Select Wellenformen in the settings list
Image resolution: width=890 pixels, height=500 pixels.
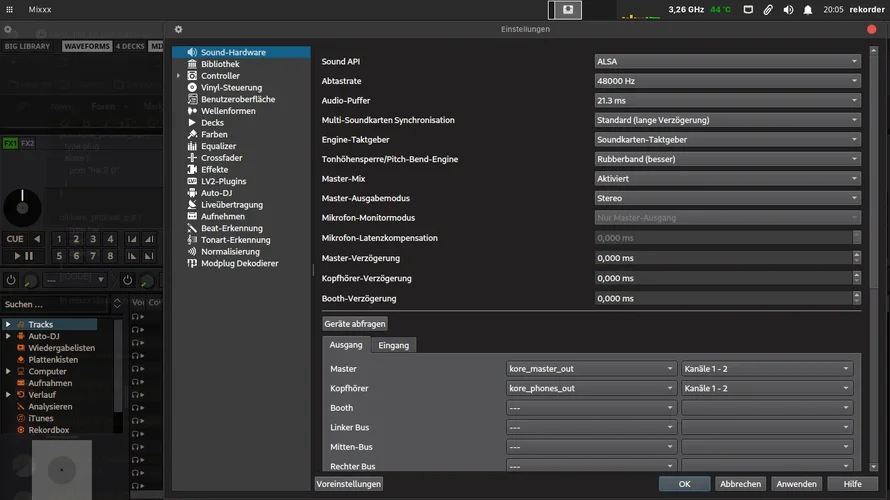(x=228, y=111)
